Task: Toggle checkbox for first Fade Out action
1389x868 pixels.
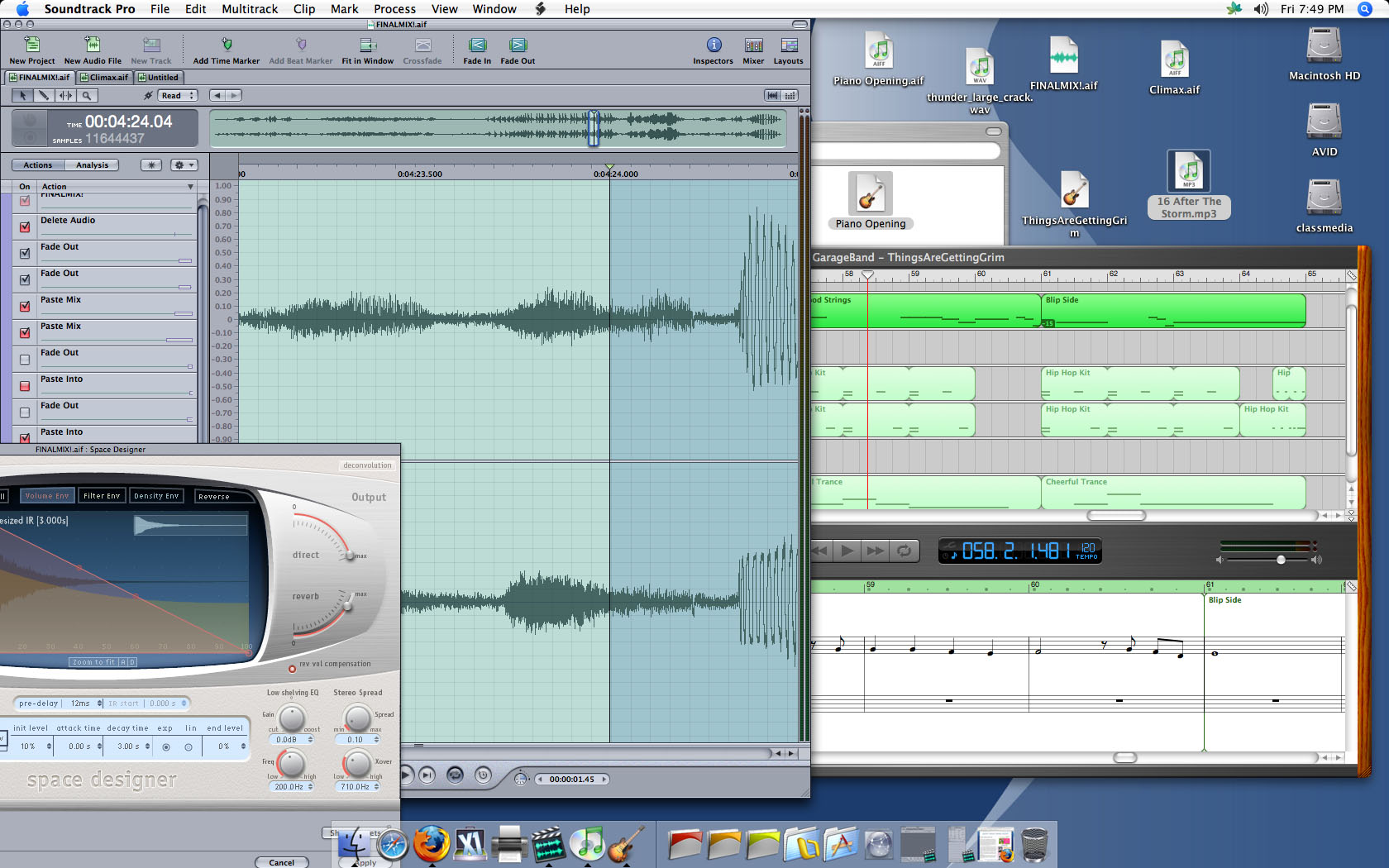Action: pos(25,253)
